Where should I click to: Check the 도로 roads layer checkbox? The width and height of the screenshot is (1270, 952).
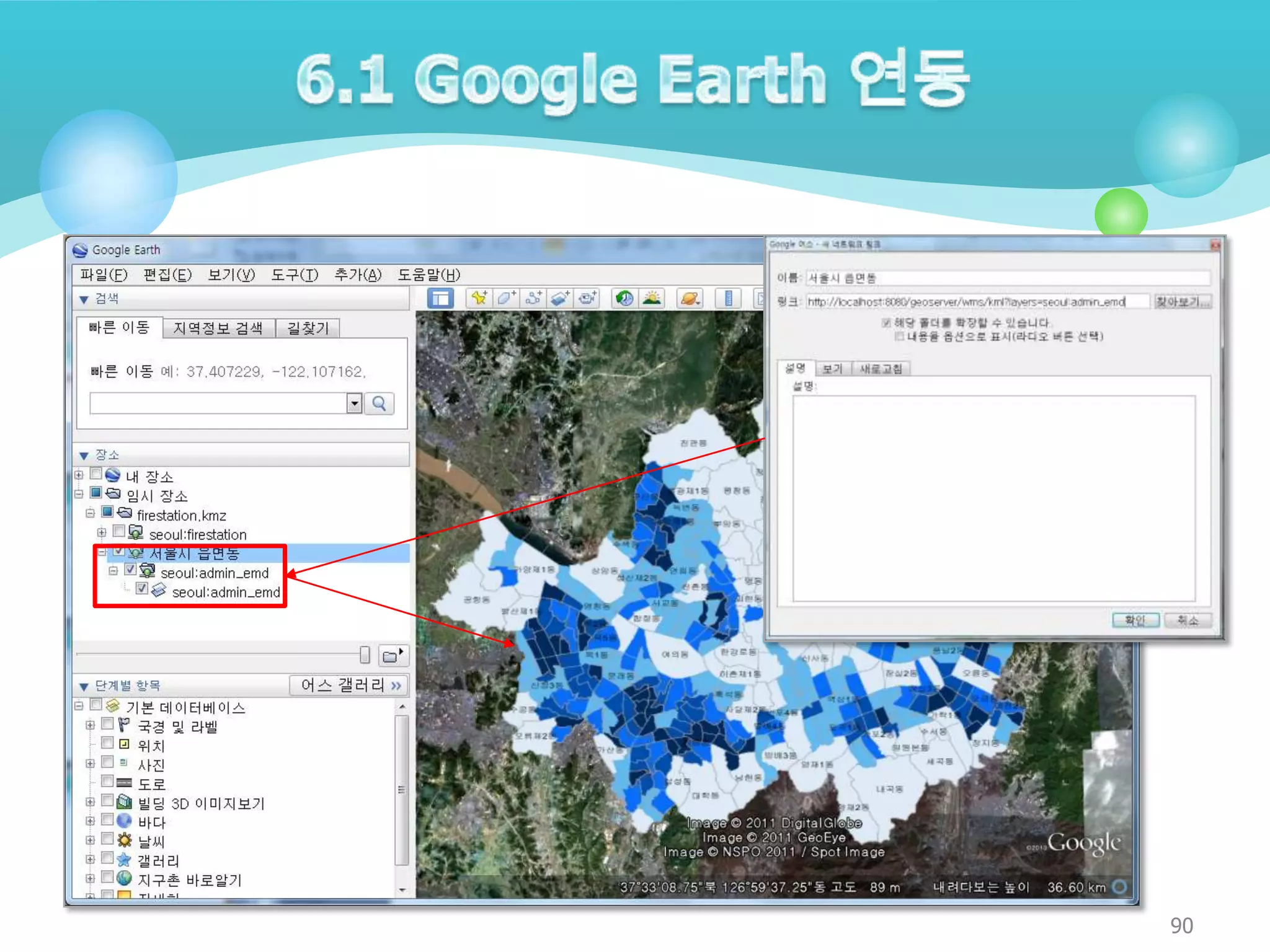107,781
